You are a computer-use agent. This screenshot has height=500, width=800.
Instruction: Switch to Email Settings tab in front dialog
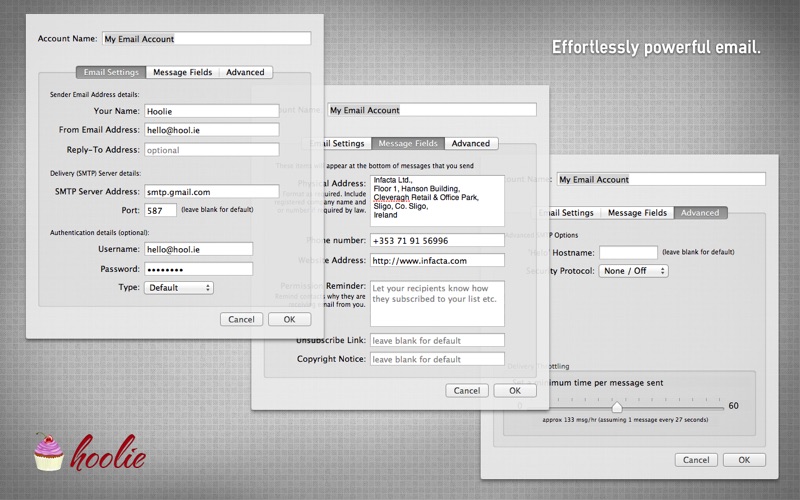[x=111, y=72]
